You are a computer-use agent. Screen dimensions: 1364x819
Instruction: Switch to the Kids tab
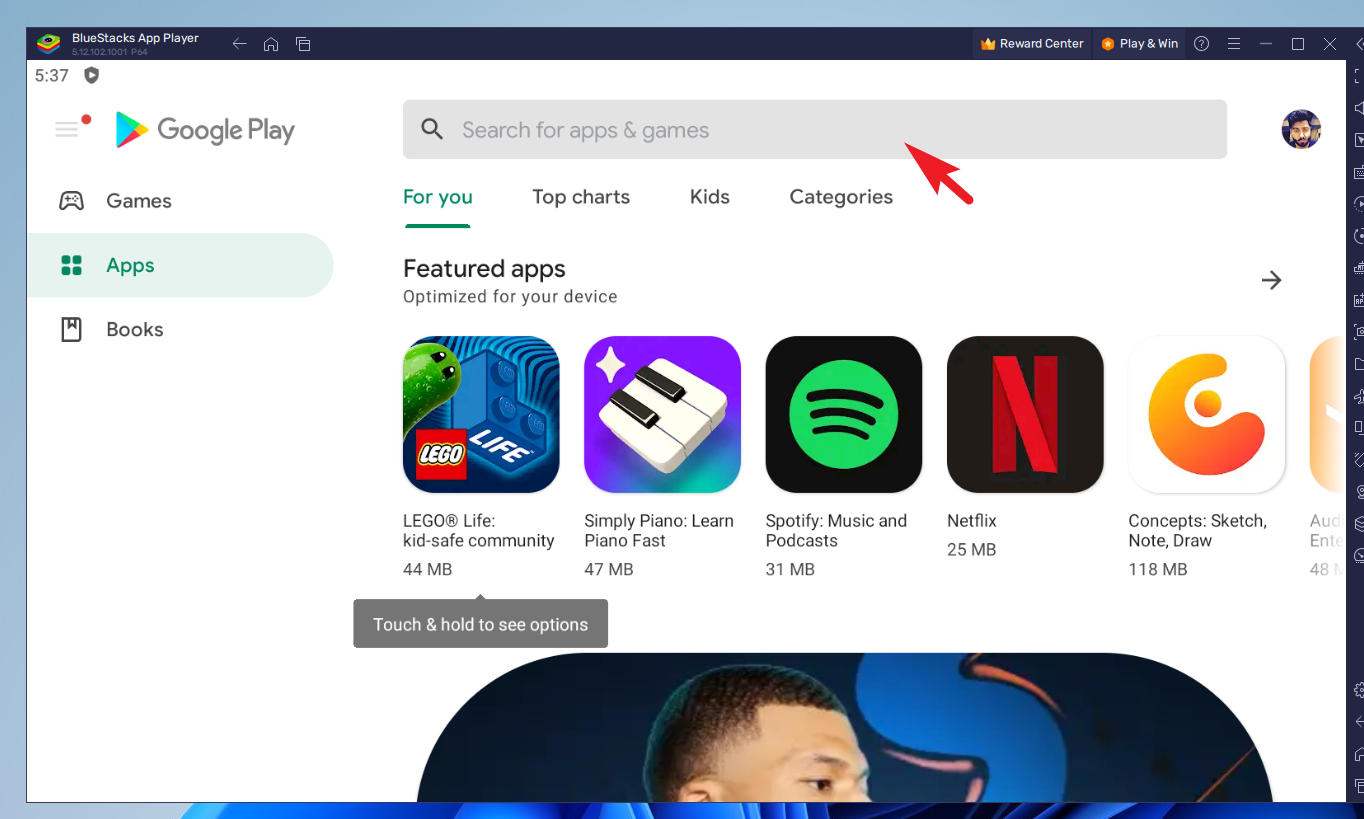(x=710, y=197)
